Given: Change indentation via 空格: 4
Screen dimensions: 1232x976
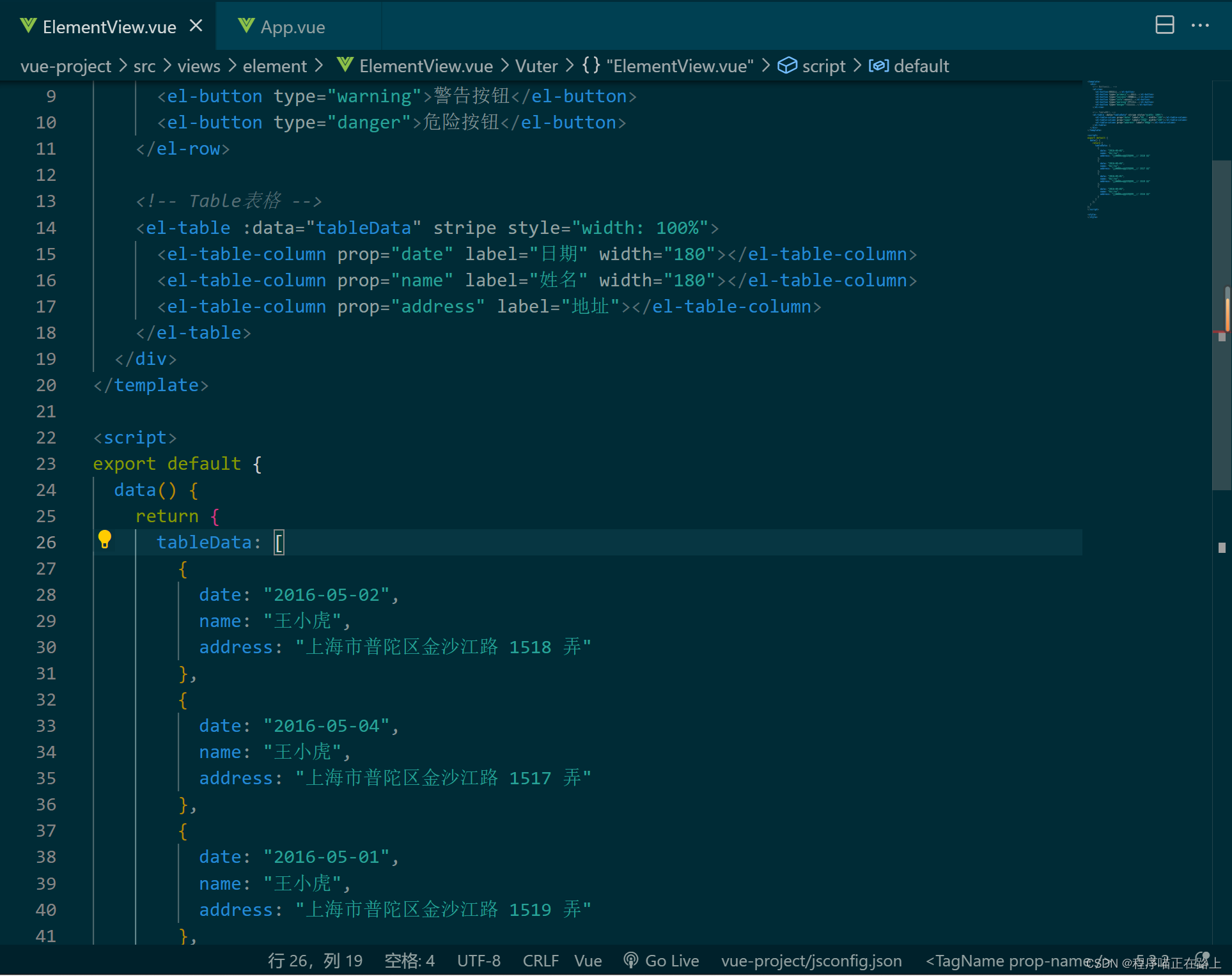Looking at the screenshot, I should point(409,961).
